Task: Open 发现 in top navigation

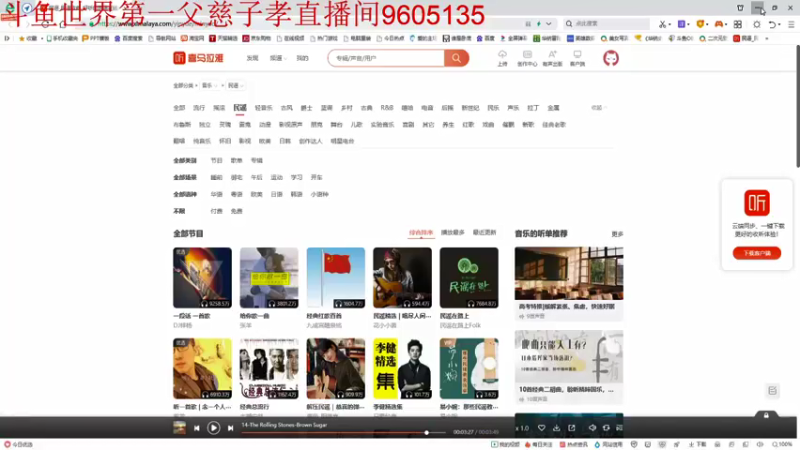Action: [253, 58]
